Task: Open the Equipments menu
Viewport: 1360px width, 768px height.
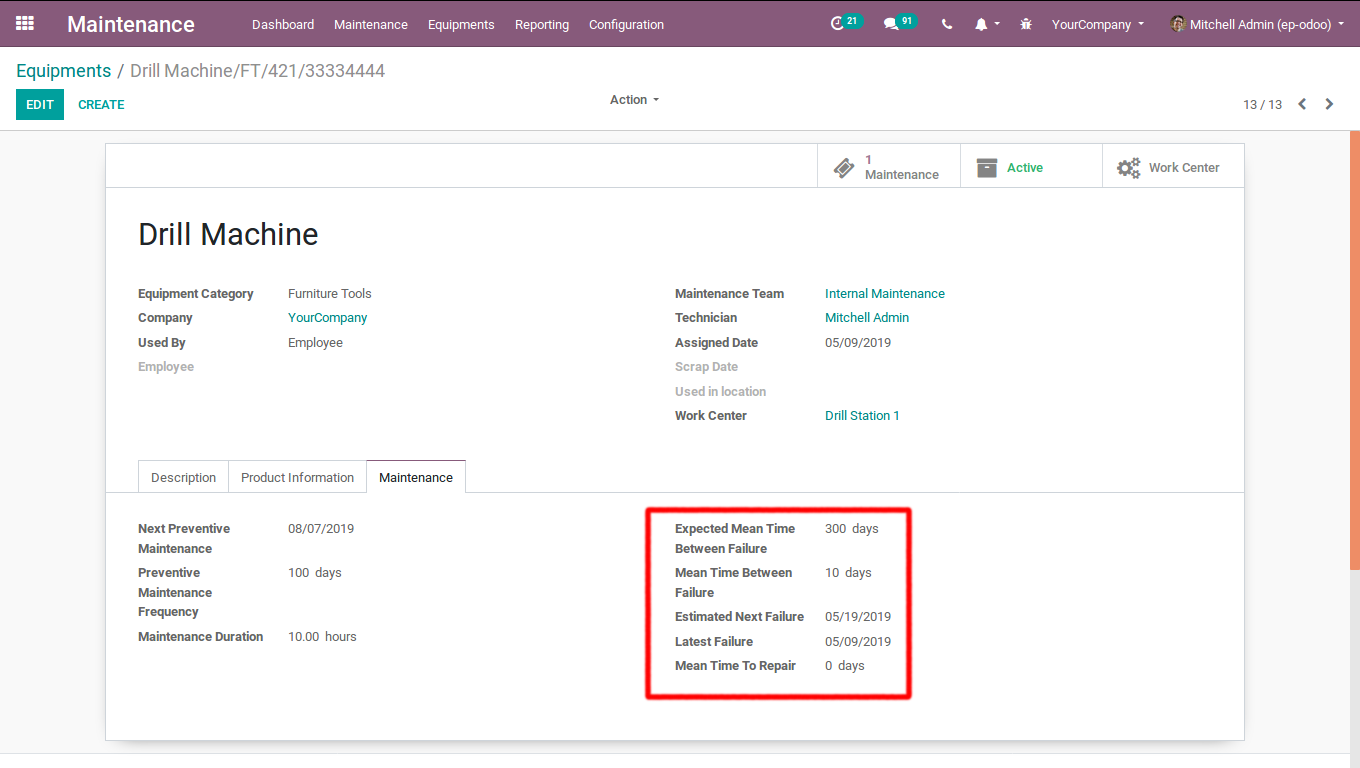Action: [461, 24]
